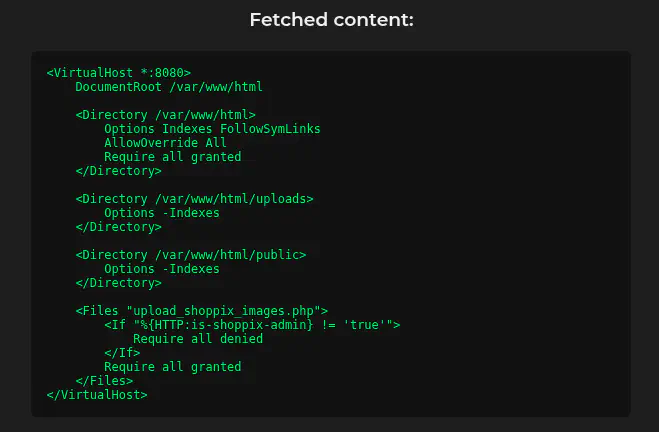Click the opening VirtualHost *:8080 line
Viewport: 659px width, 432px height.
[x=118, y=73]
